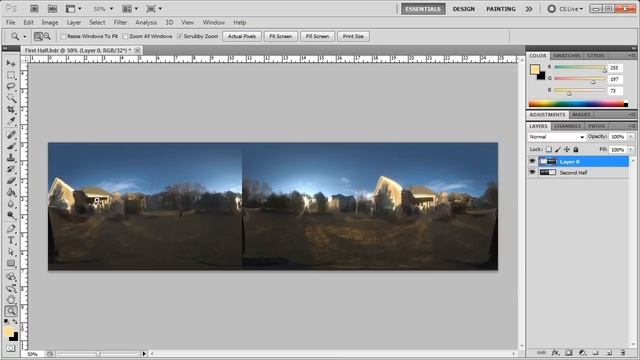Image resolution: width=640 pixels, height=360 pixels.
Task: Switch to the Paths tab
Action: point(596,126)
